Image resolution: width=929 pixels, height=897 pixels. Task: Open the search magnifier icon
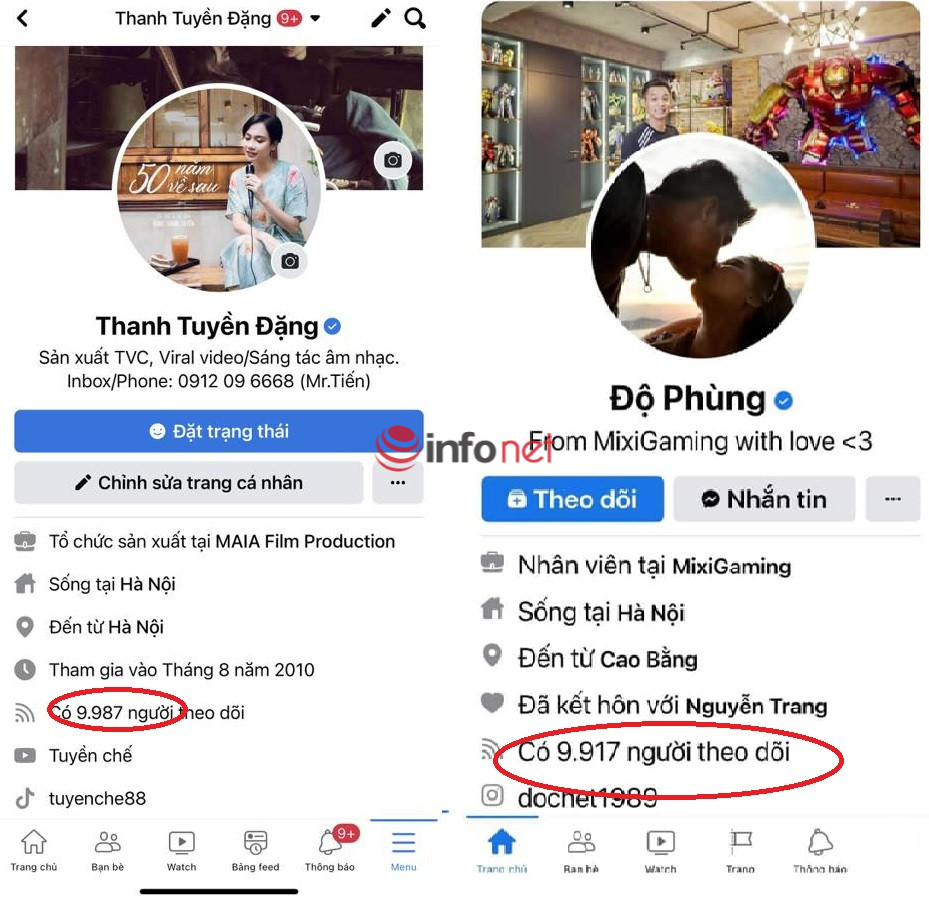(415, 18)
